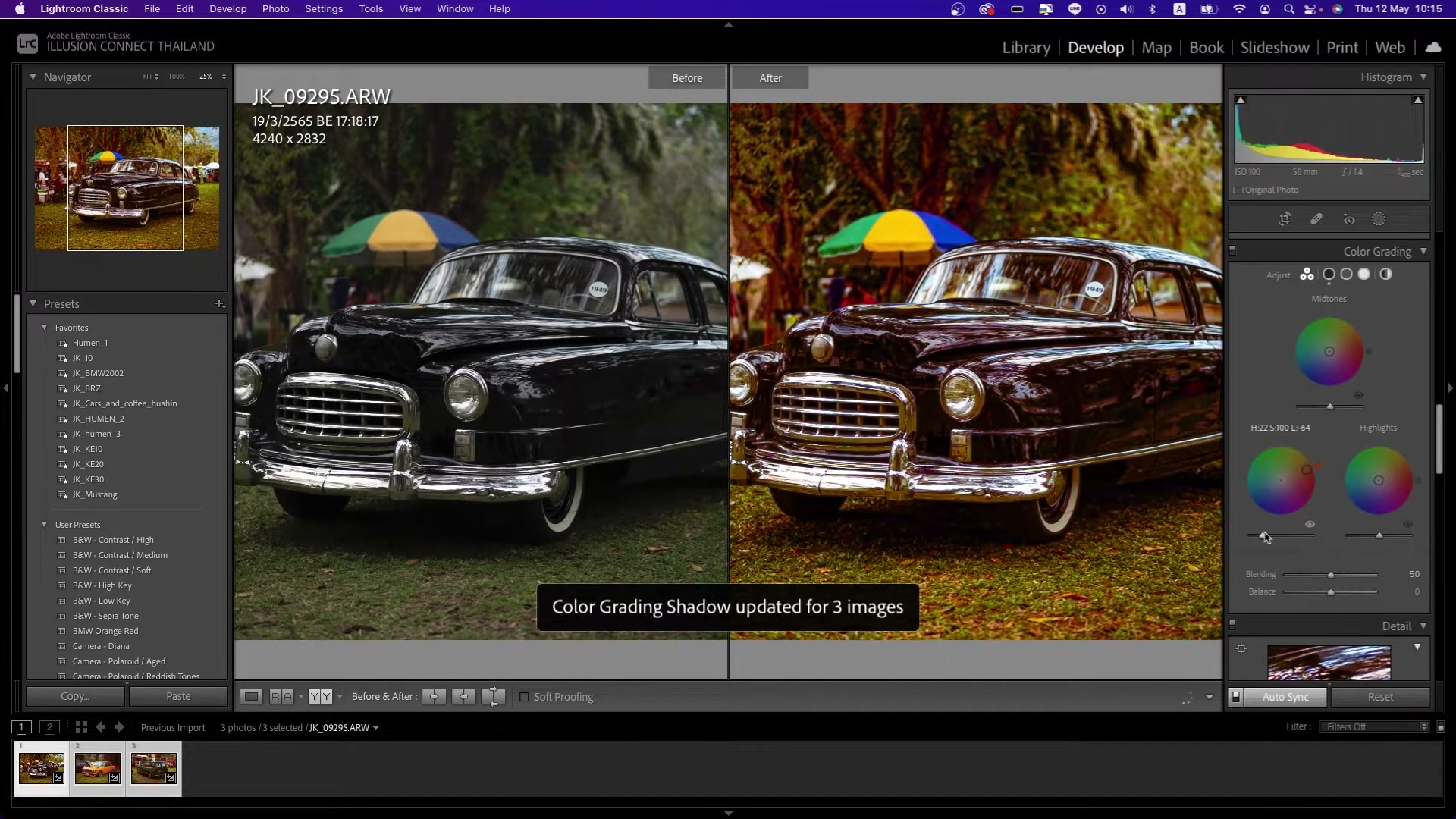
Task: Open the Masking tool
Action: tap(1379, 219)
